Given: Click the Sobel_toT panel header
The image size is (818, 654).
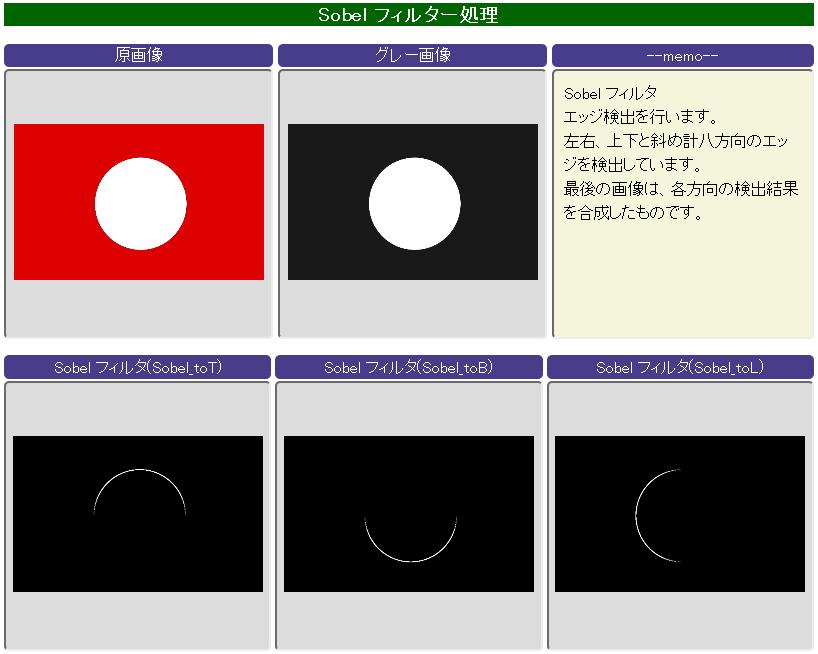Looking at the screenshot, I should point(138,367).
